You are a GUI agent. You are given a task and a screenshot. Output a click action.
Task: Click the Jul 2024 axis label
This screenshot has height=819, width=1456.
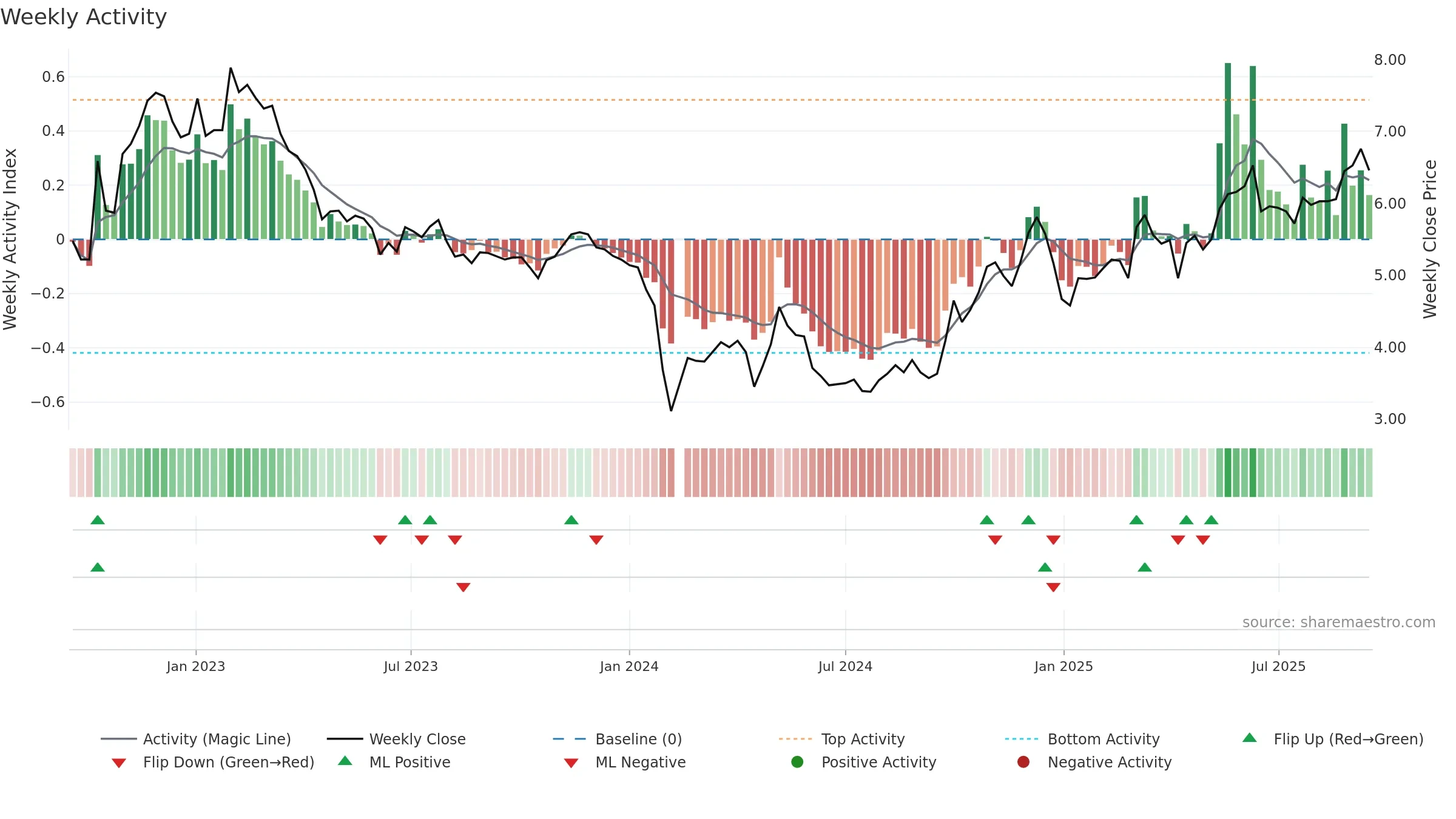click(x=845, y=666)
